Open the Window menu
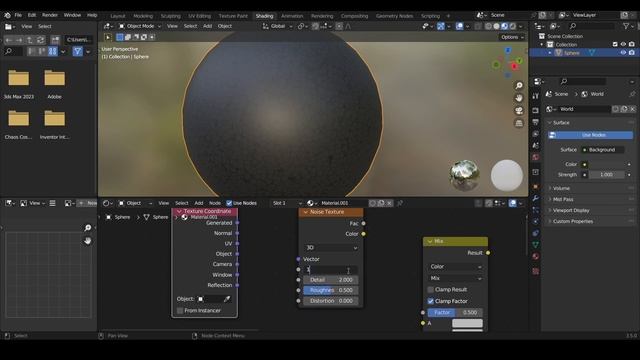This screenshot has height=360, width=640. (72, 15)
